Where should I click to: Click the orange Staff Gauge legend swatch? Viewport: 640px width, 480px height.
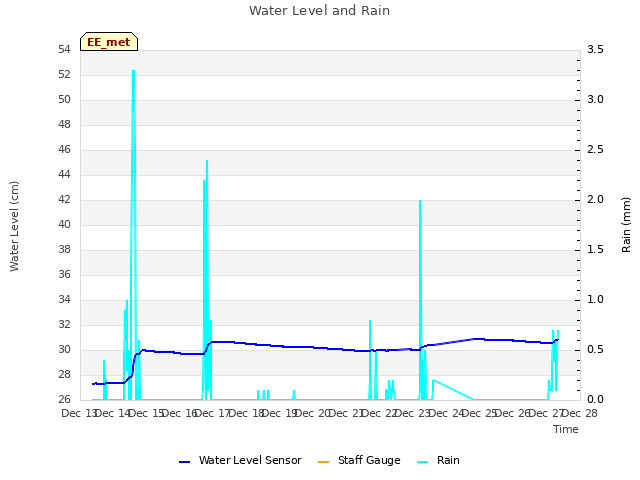coord(323,462)
